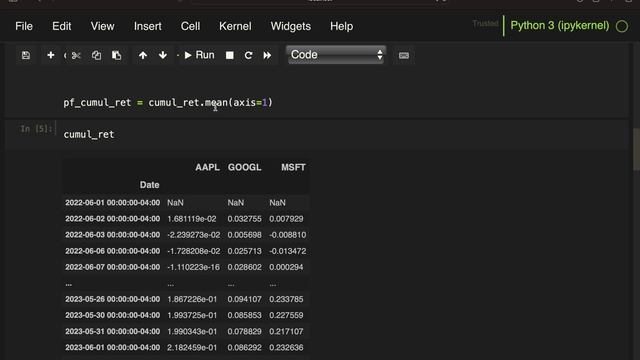Open the File menu

(x=24, y=26)
